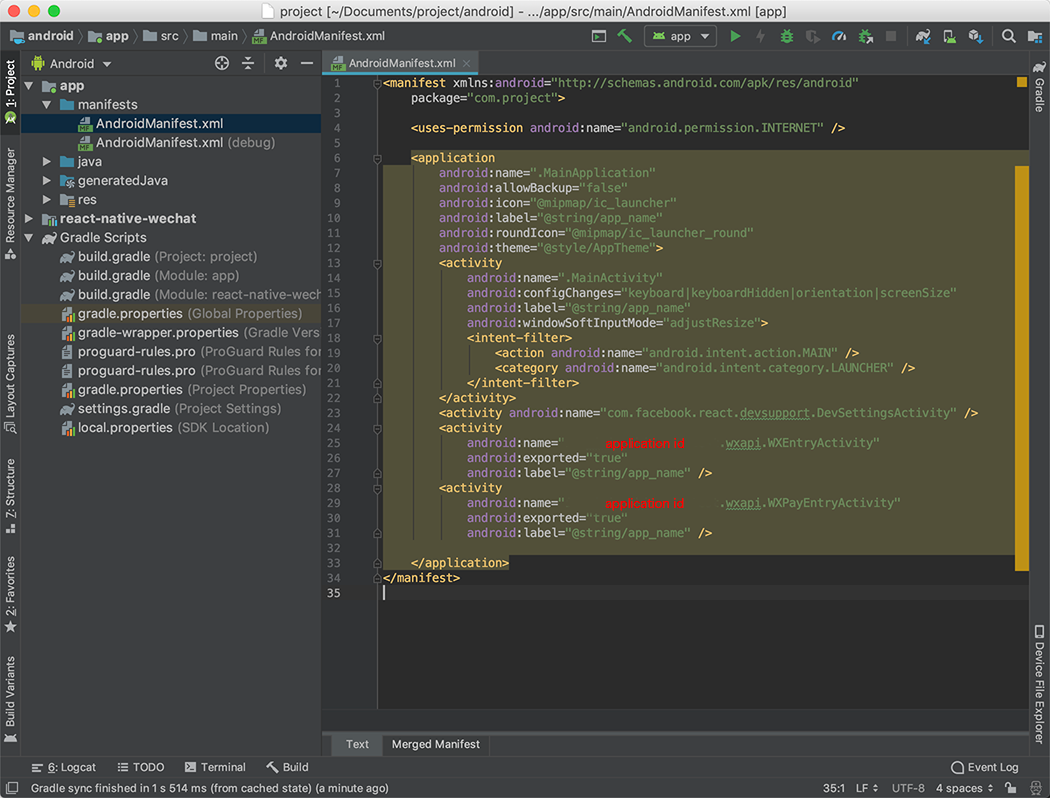The width and height of the screenshot is (1050, 798).
Task: Open the app run configuration dropdown
Action: click(680, 36)
